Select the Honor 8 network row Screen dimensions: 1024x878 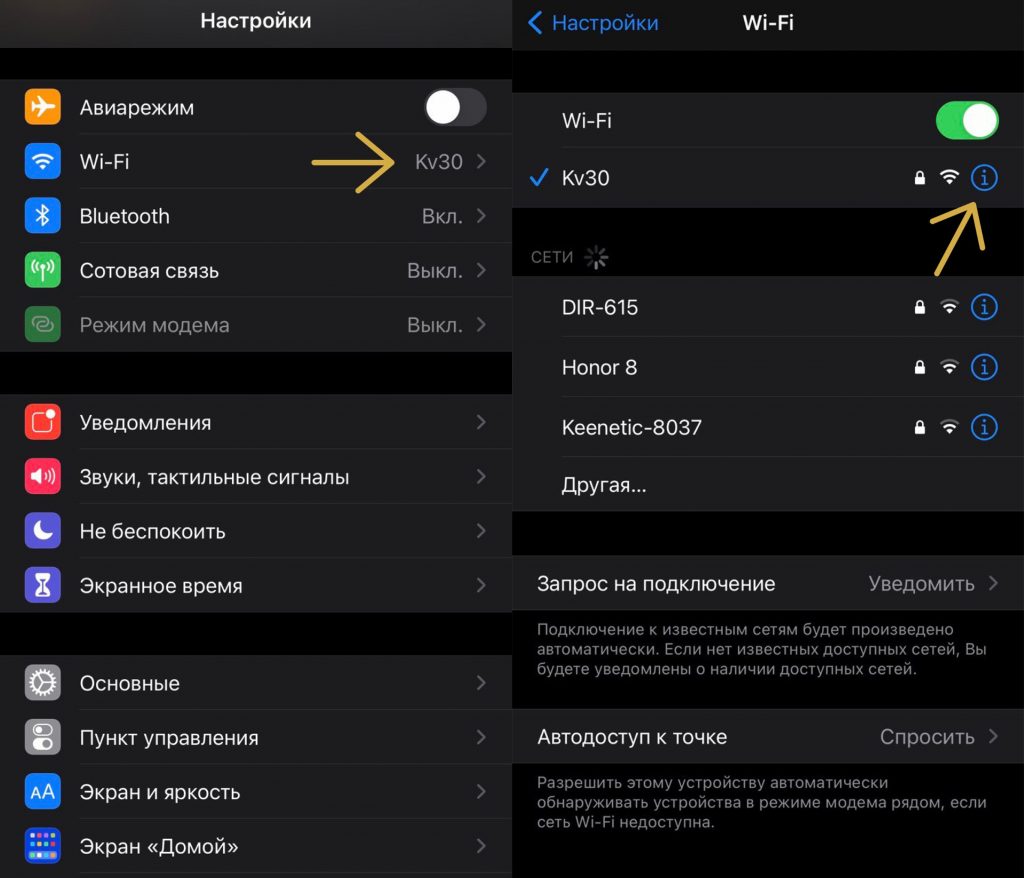[768, 367]
